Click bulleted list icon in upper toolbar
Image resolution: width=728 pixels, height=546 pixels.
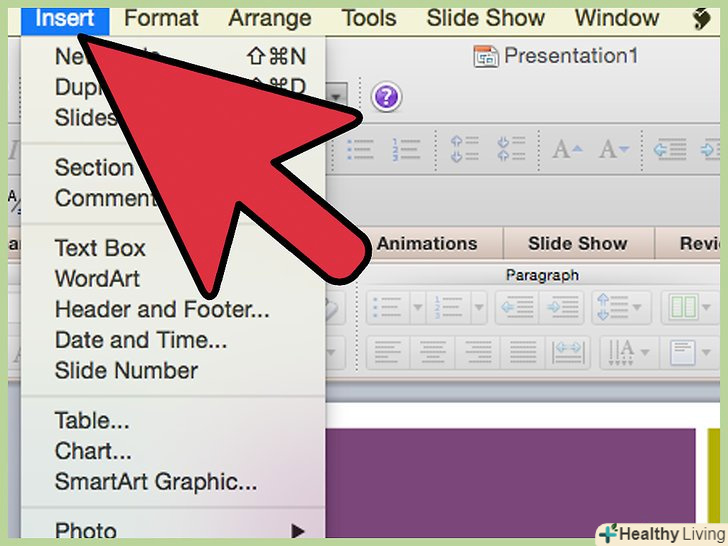(360, 150)
